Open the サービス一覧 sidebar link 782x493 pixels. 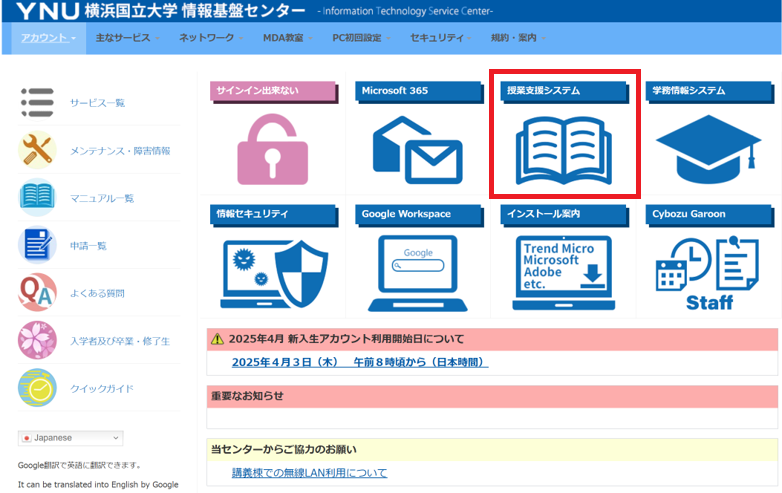pyautogui.click(x=97, y=103)
